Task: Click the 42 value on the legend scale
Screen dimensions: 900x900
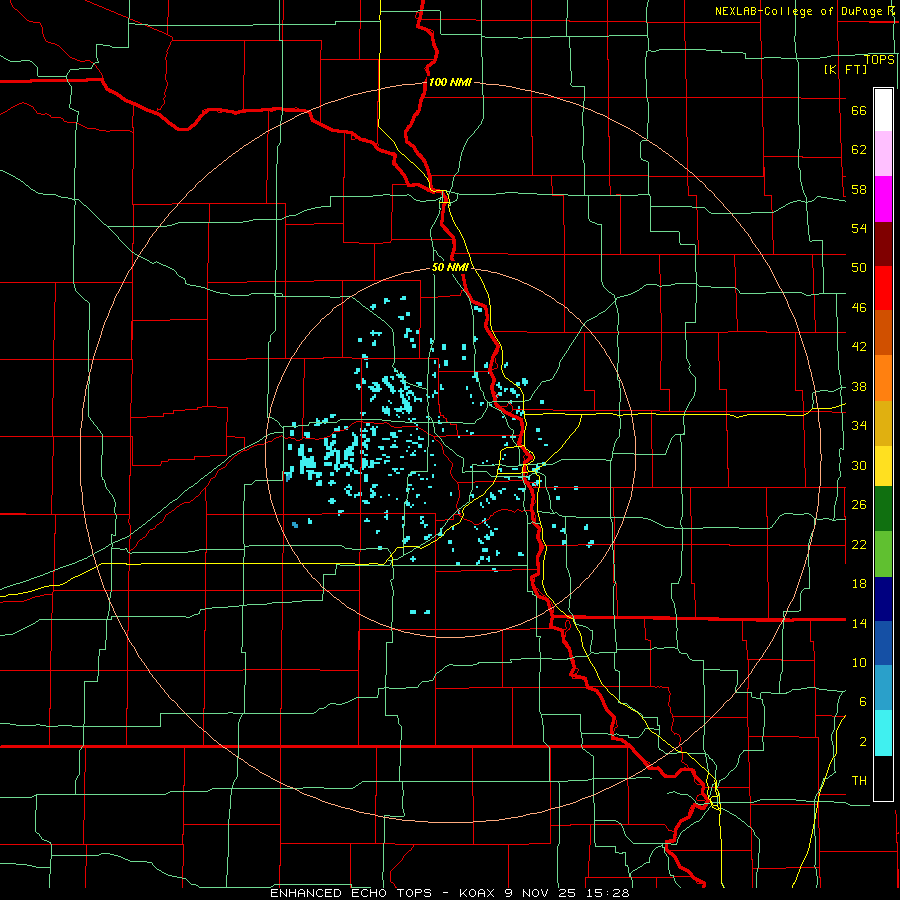Action: point(859,347)
